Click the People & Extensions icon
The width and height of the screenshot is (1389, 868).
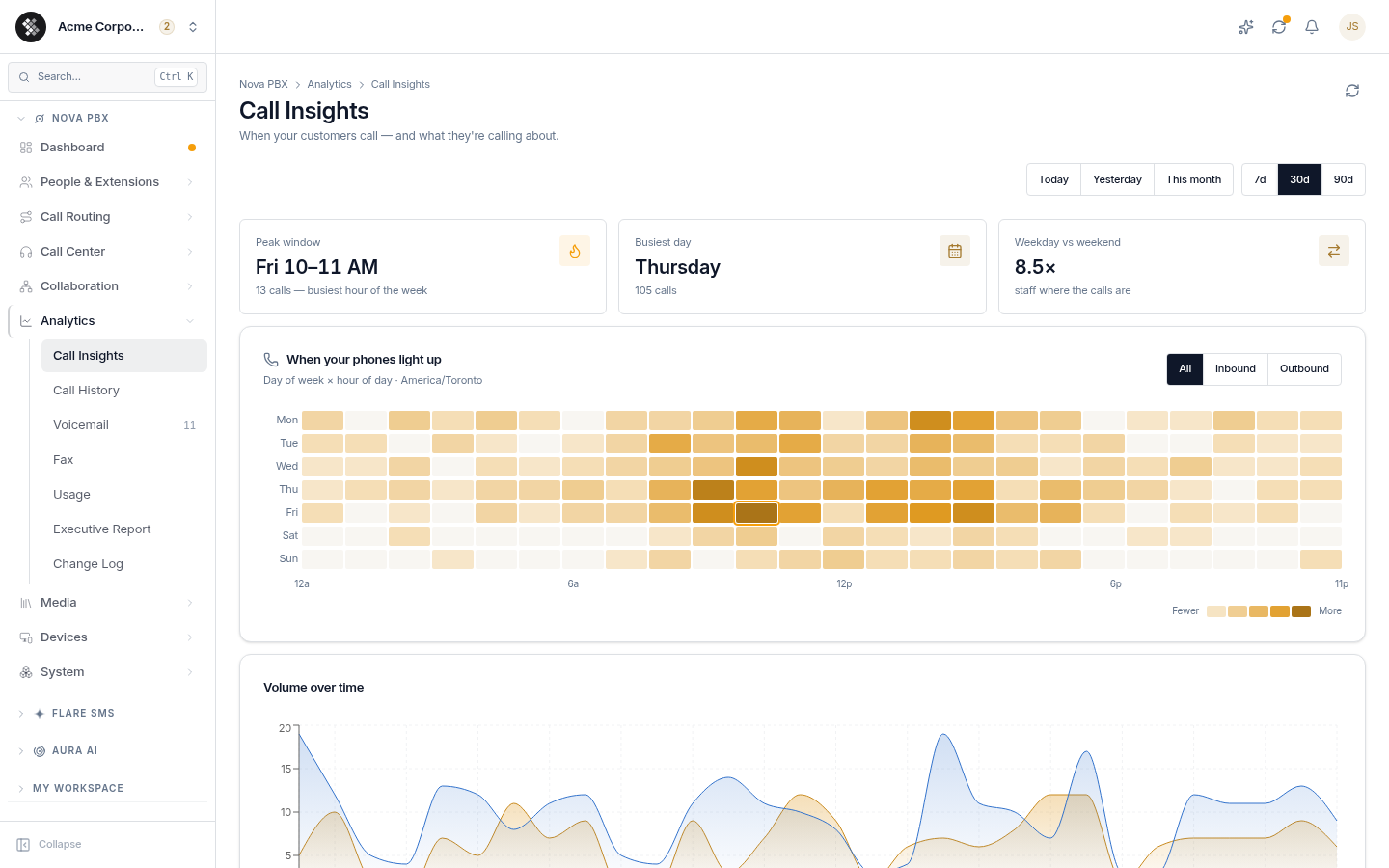pyautogui.click(x=26, y=182)
